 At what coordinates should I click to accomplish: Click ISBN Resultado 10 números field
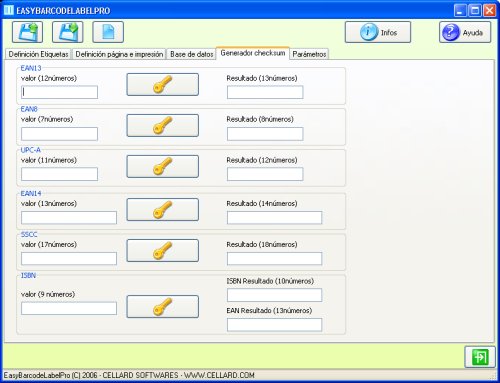point(274,295)
